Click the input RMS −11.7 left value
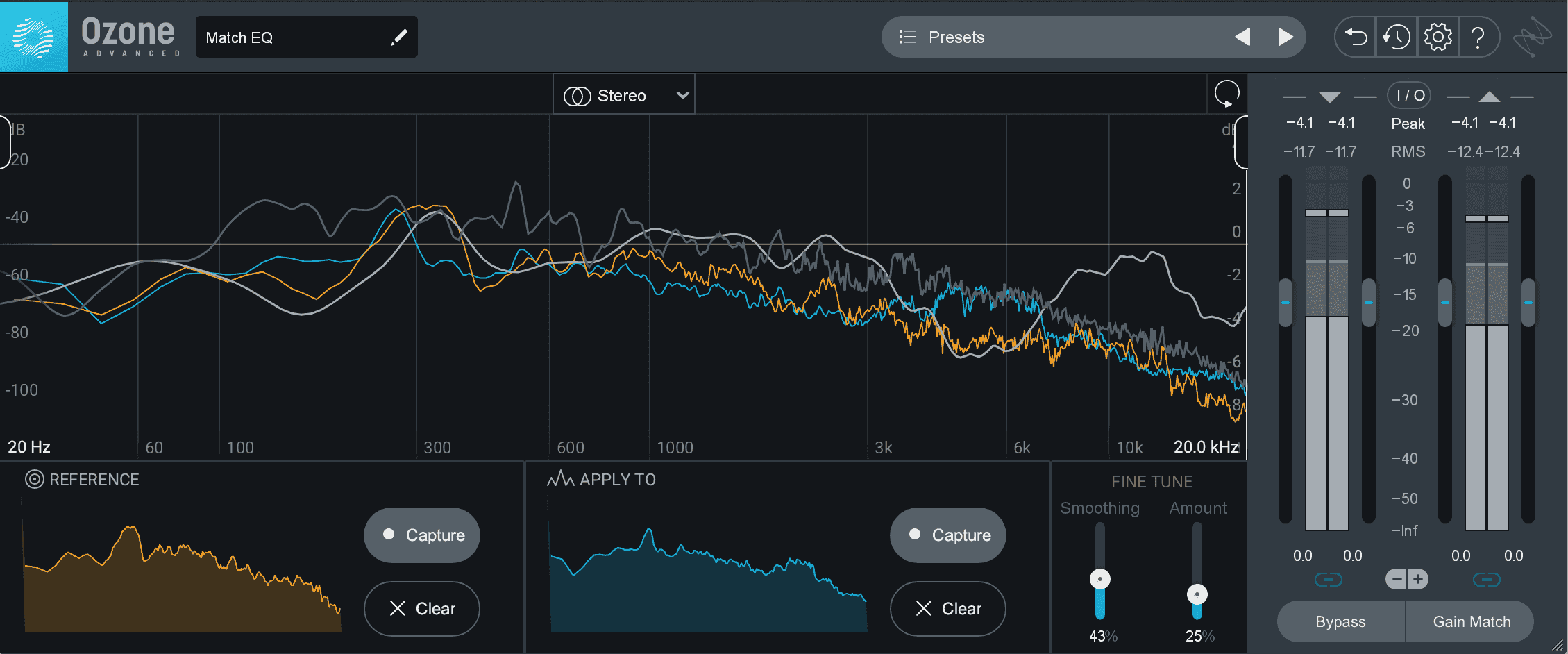 point(1299,151)
